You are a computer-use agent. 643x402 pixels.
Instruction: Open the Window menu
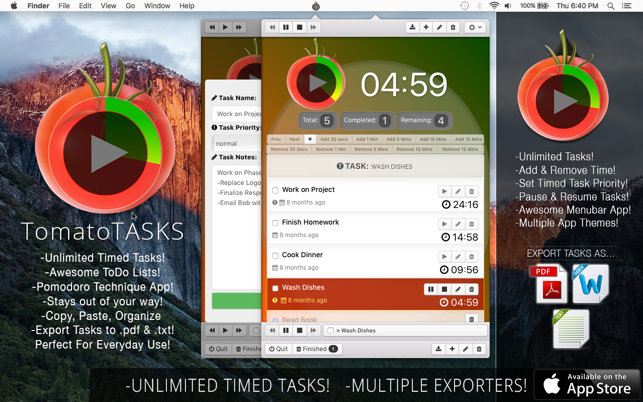tap(157, 6)
